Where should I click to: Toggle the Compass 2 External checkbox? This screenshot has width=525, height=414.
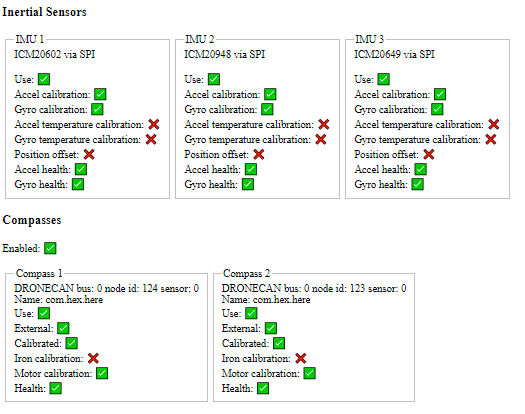(271, 328)
